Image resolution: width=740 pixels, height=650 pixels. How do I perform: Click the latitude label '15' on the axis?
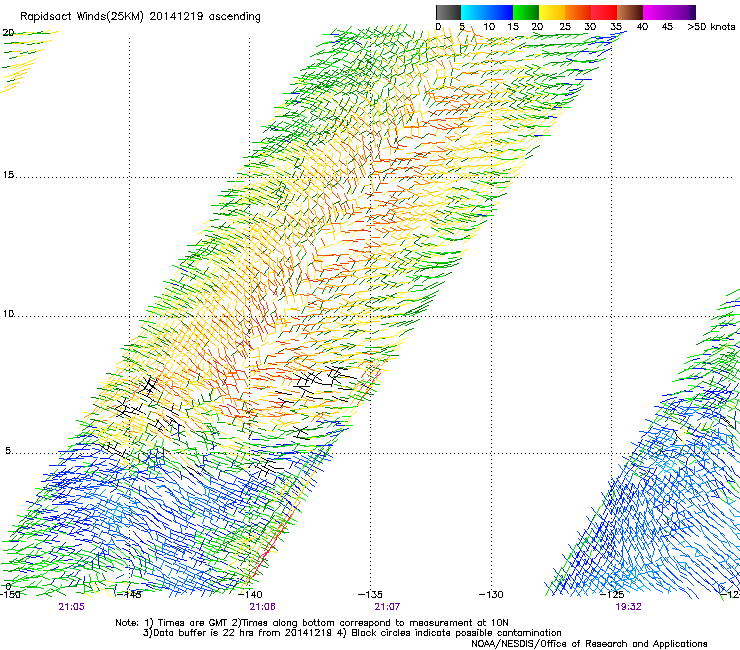click(8, 175)
